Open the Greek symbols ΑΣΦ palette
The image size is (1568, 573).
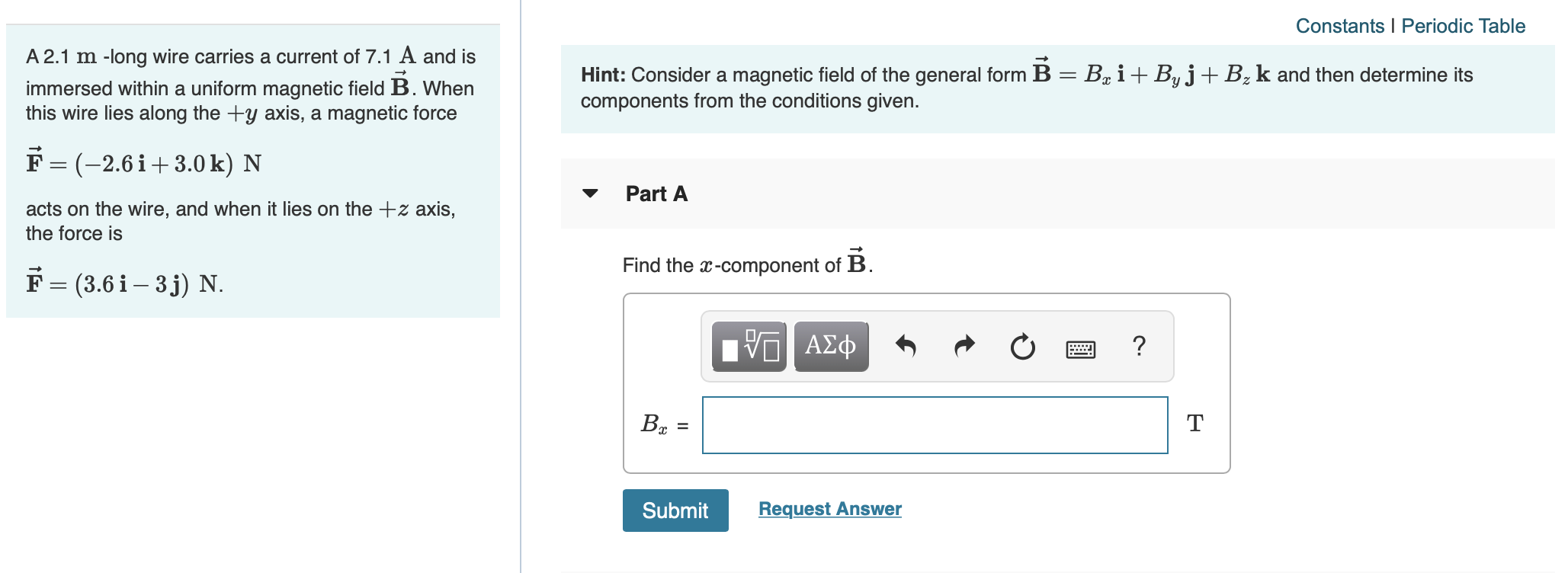pos(831,347)
